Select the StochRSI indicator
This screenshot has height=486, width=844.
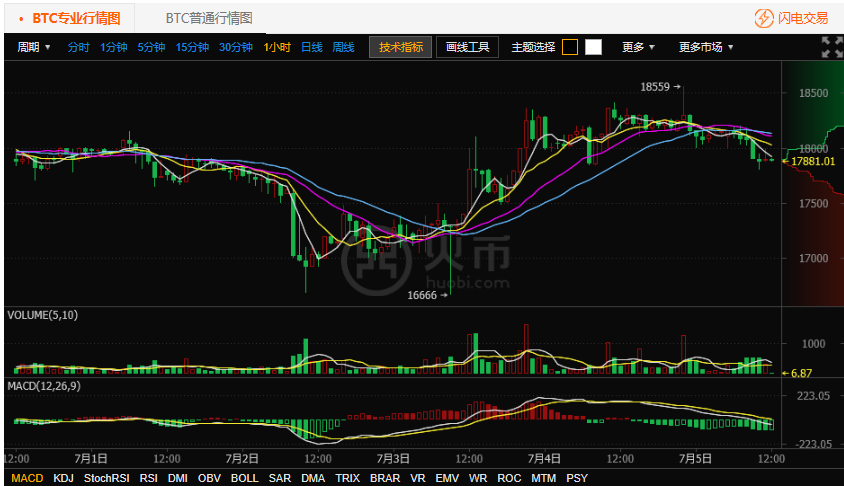pyautogui.click(x=107, y=478)
